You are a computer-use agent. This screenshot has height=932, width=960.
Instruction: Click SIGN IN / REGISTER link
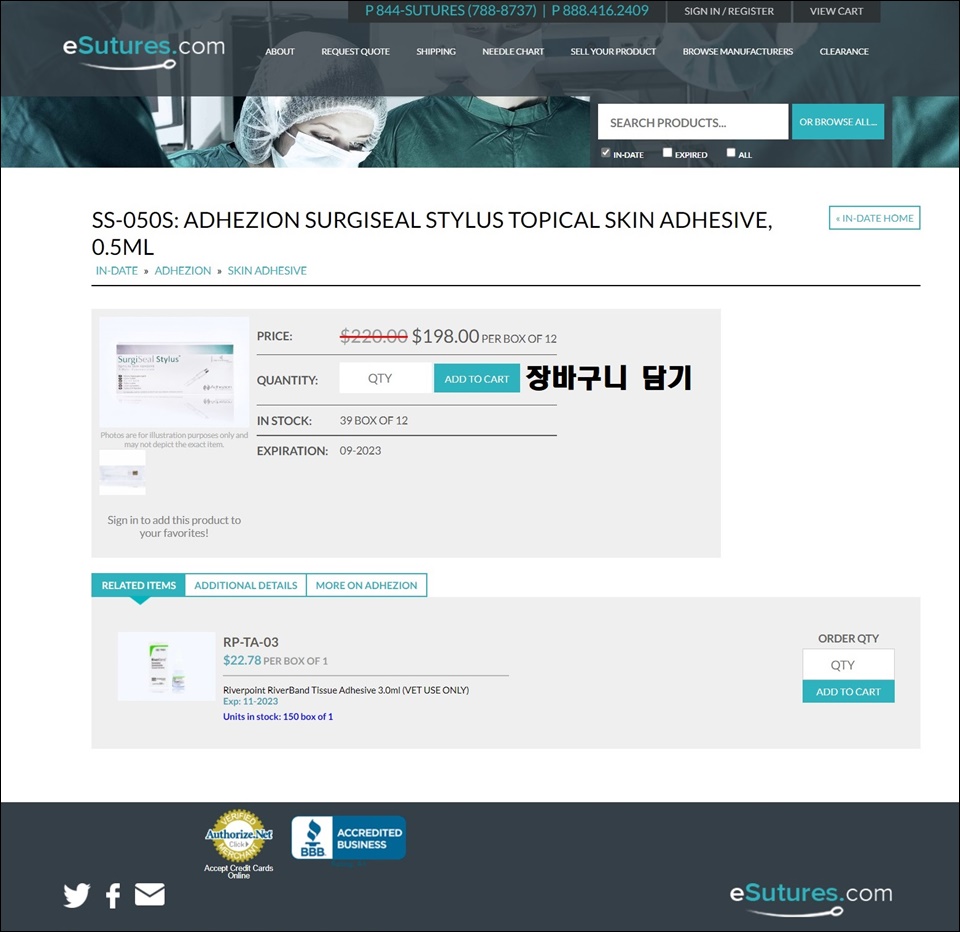tap(729, 11)
